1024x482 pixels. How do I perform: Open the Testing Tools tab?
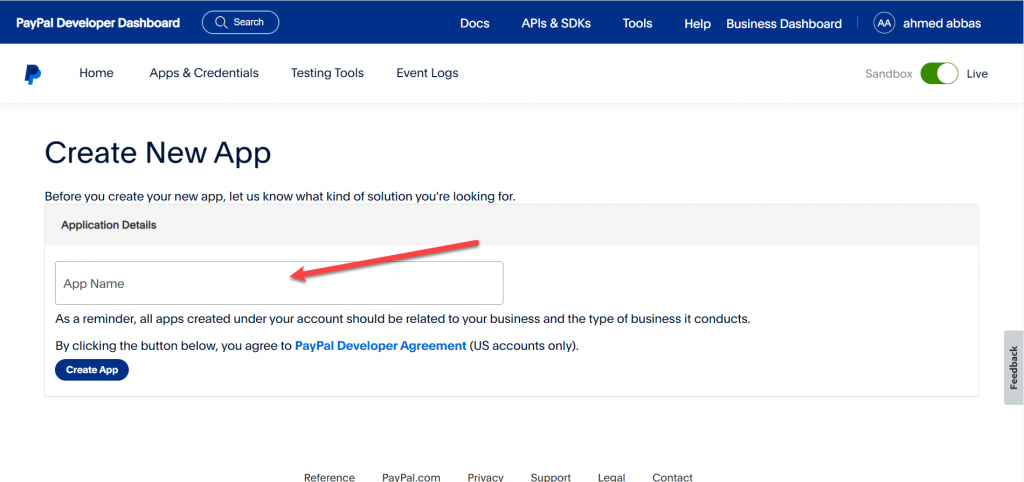pos(327,73)
